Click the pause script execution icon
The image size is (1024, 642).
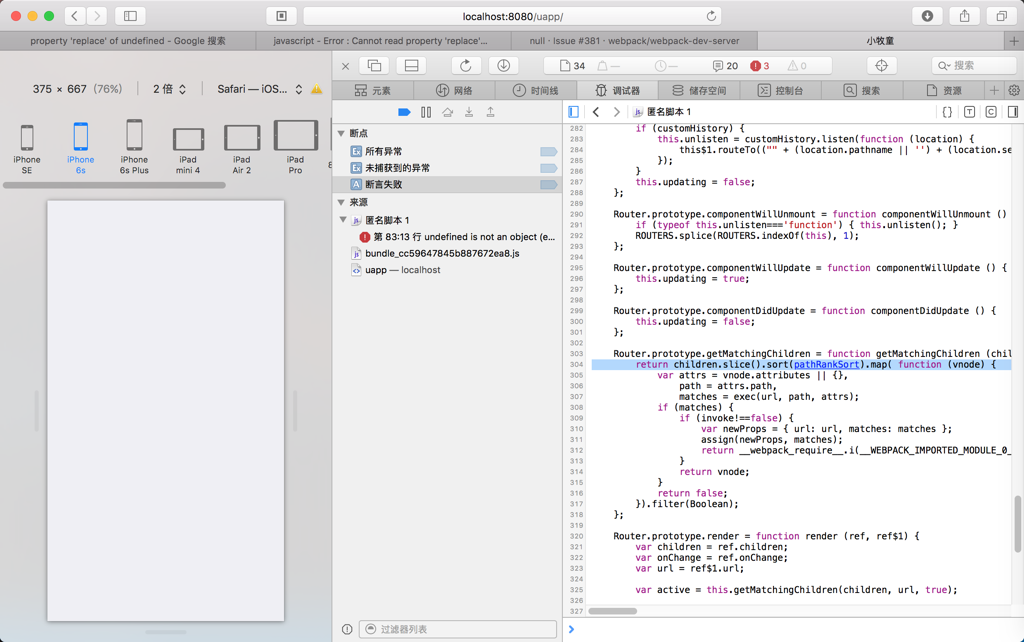426,112
